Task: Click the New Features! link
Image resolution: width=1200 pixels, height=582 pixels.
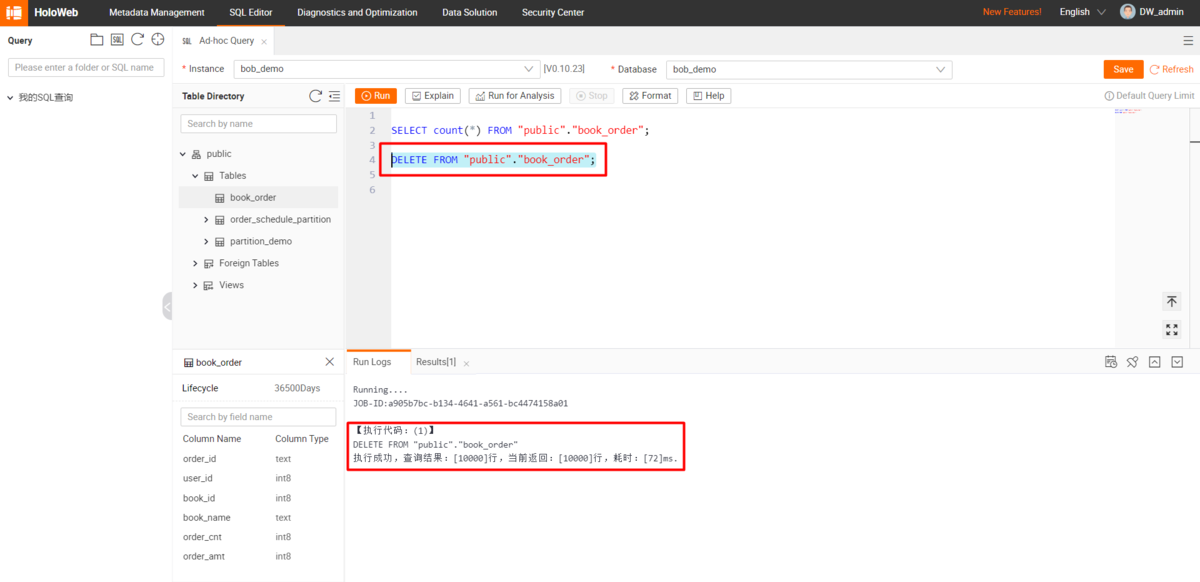Action: (x=1012, y=12)
